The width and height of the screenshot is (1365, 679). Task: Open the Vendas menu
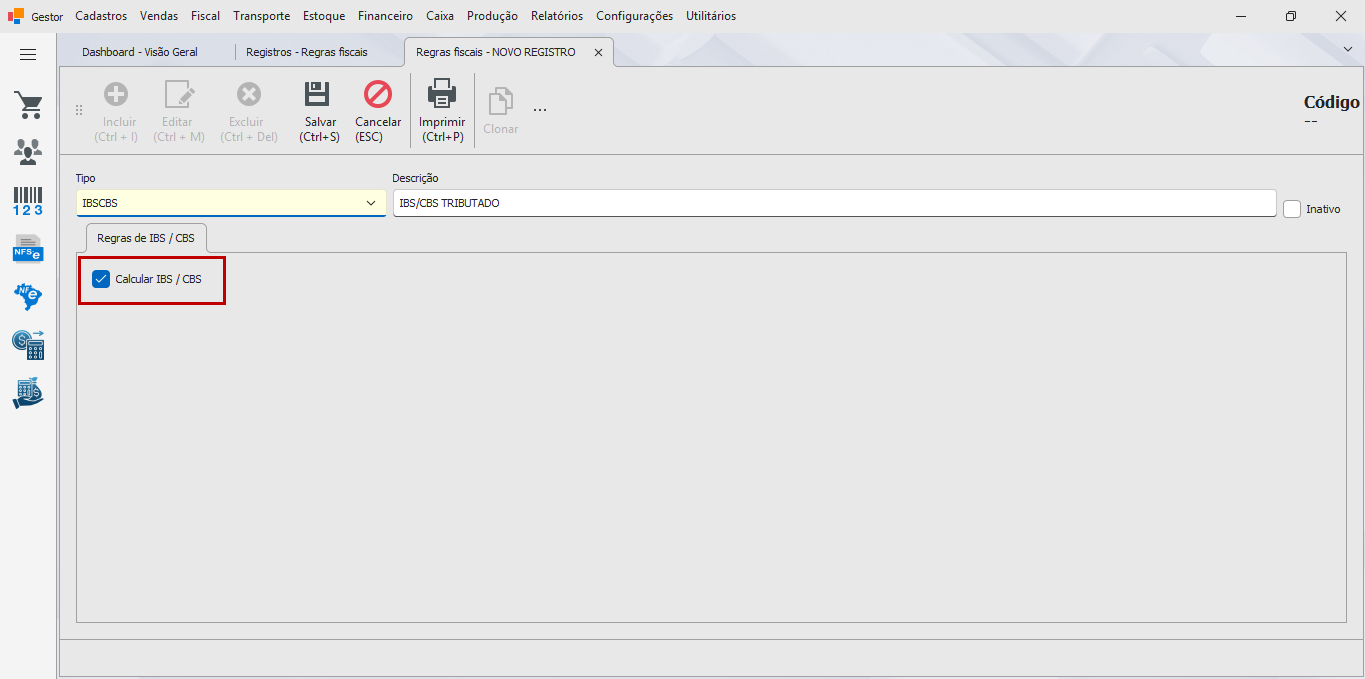pos(159,16)
